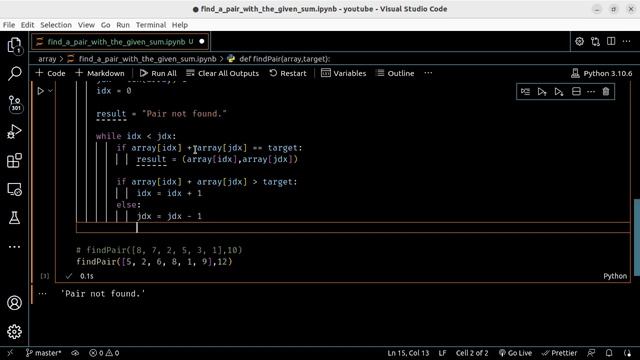Execute above cells from cell toolbar

point(542,91)
